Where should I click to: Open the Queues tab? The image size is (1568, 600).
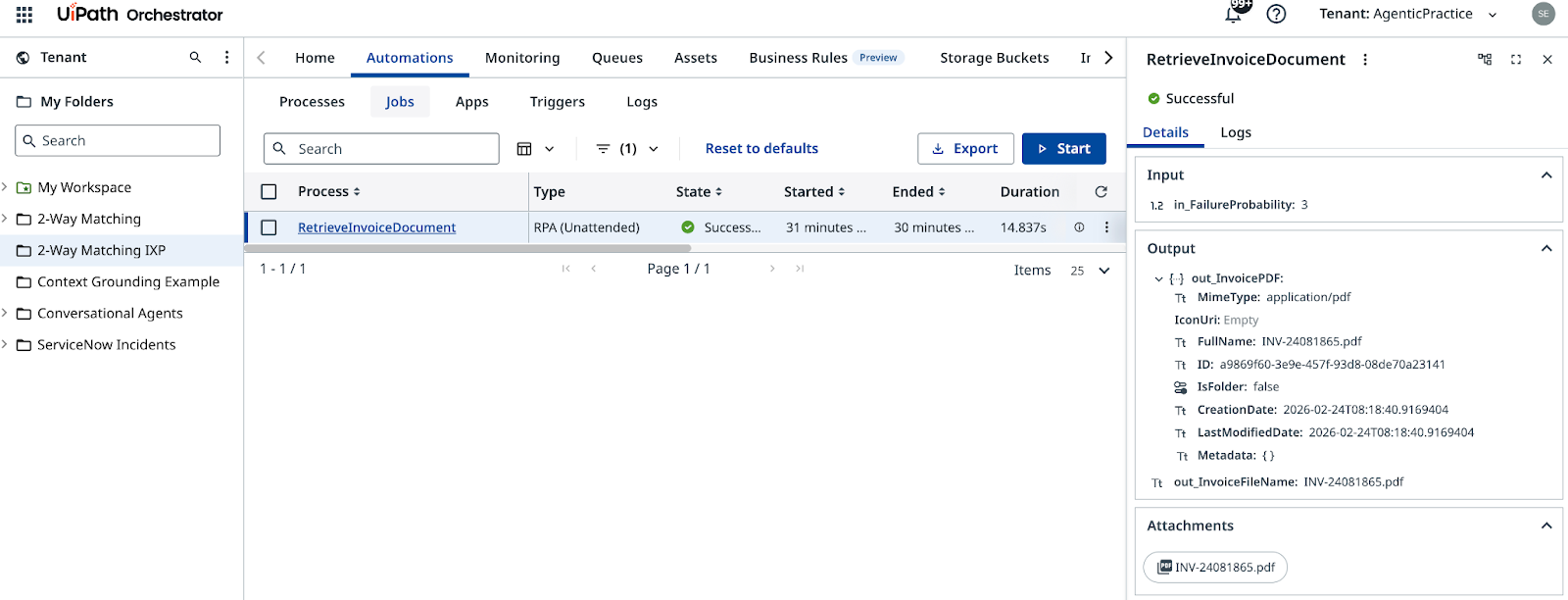(x=617, y=58)
